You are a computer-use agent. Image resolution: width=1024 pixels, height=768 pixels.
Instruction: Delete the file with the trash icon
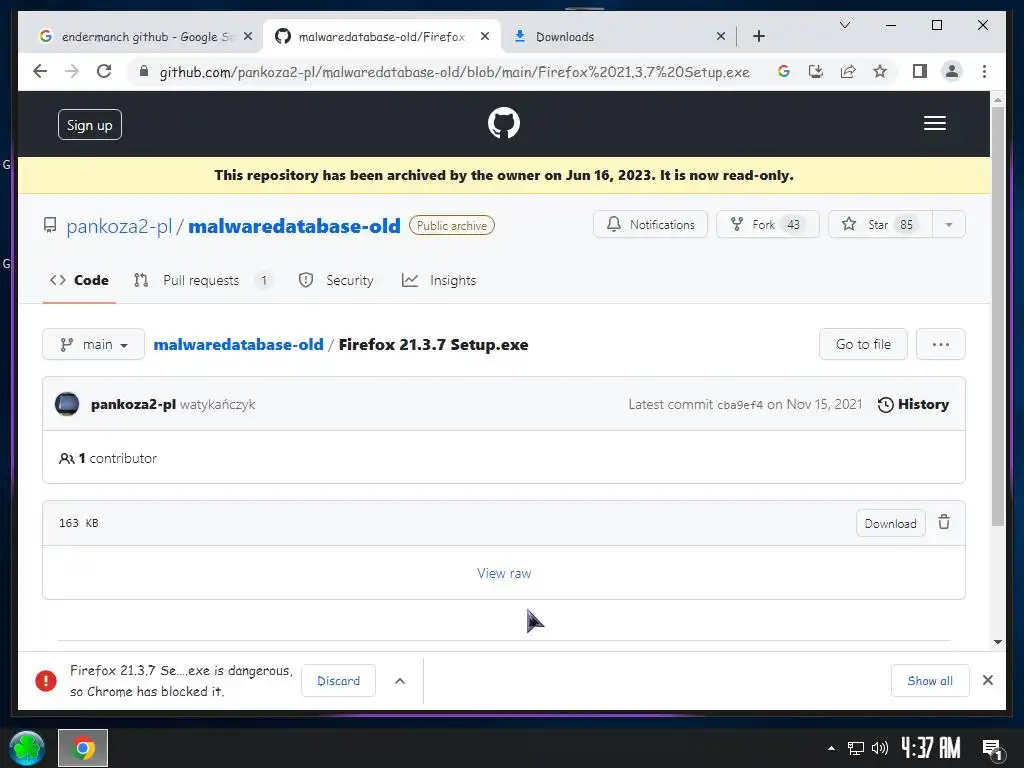pyautogui.click(x=944, y=522)
